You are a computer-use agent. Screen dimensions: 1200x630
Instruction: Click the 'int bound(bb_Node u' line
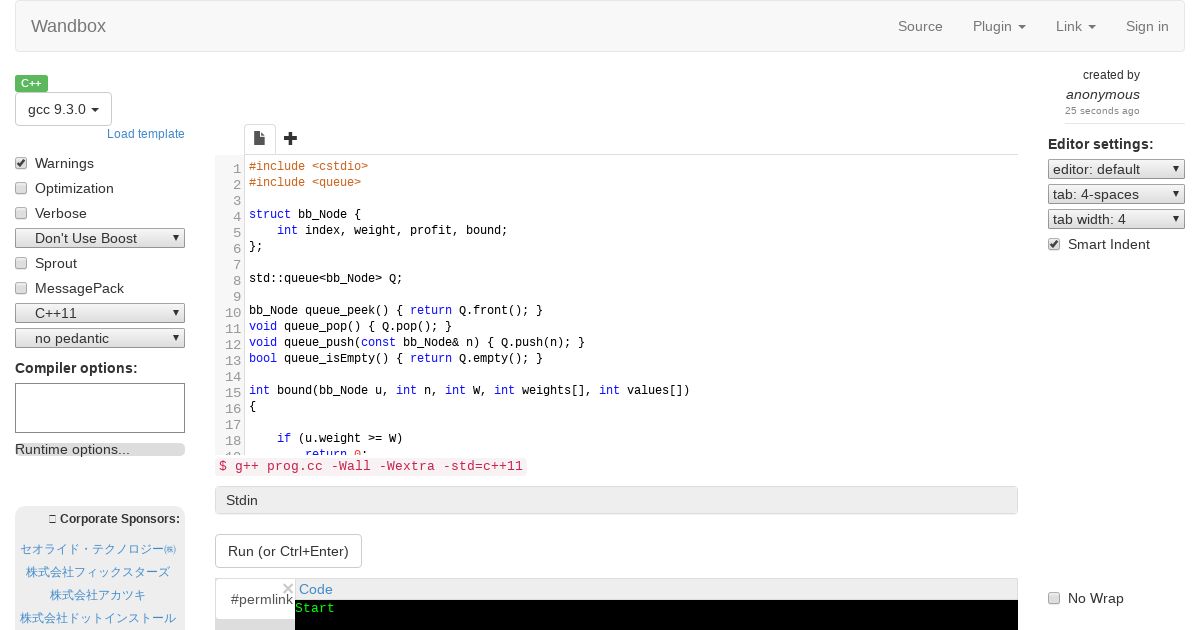point(469,390)
